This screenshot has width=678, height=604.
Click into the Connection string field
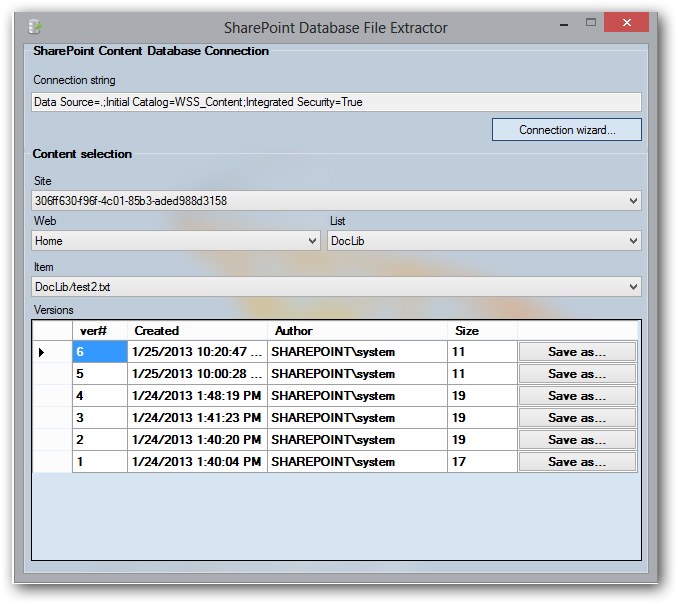click(336, 102)
